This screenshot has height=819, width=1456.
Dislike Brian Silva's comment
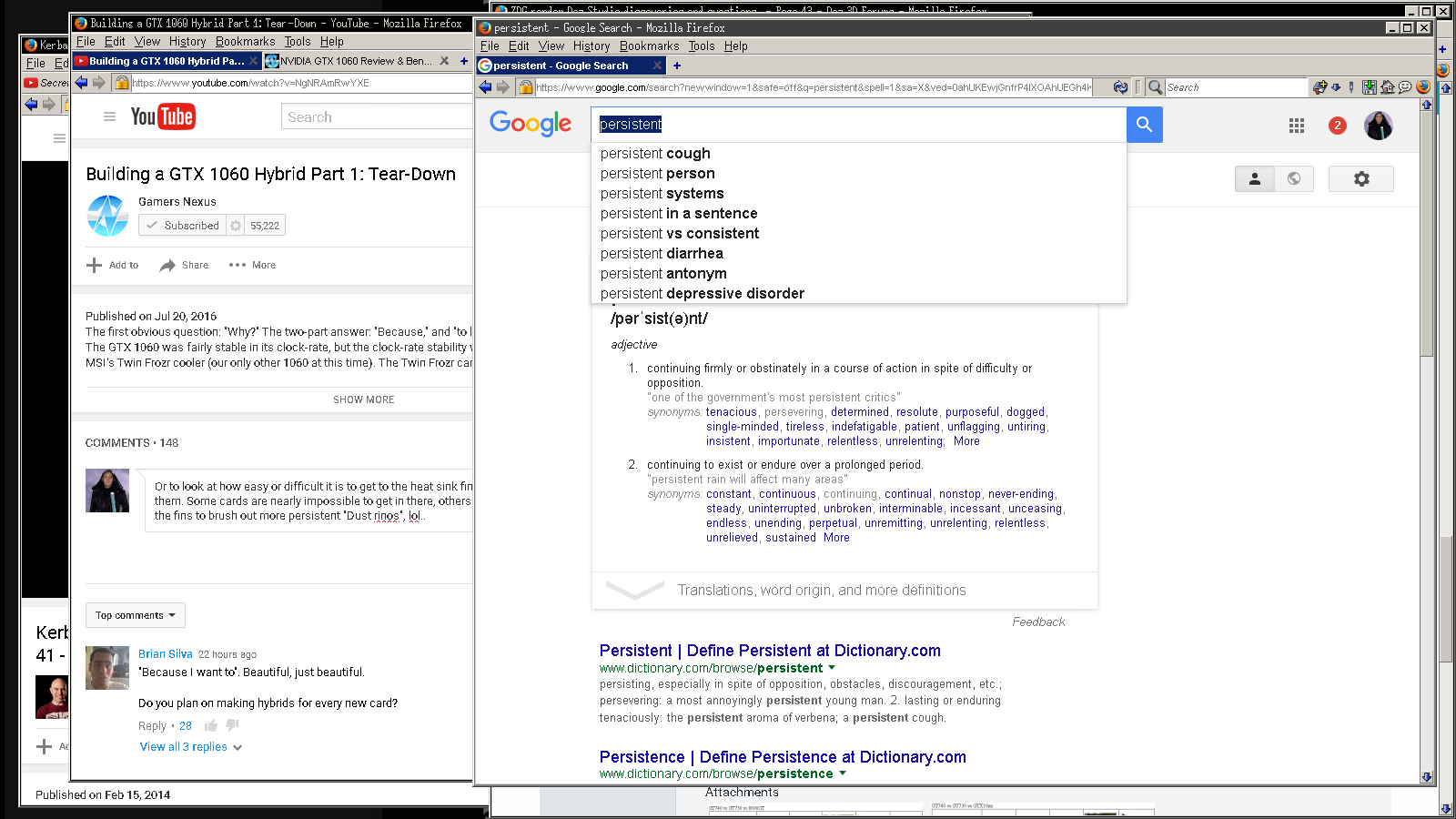(x=232, y=725)
